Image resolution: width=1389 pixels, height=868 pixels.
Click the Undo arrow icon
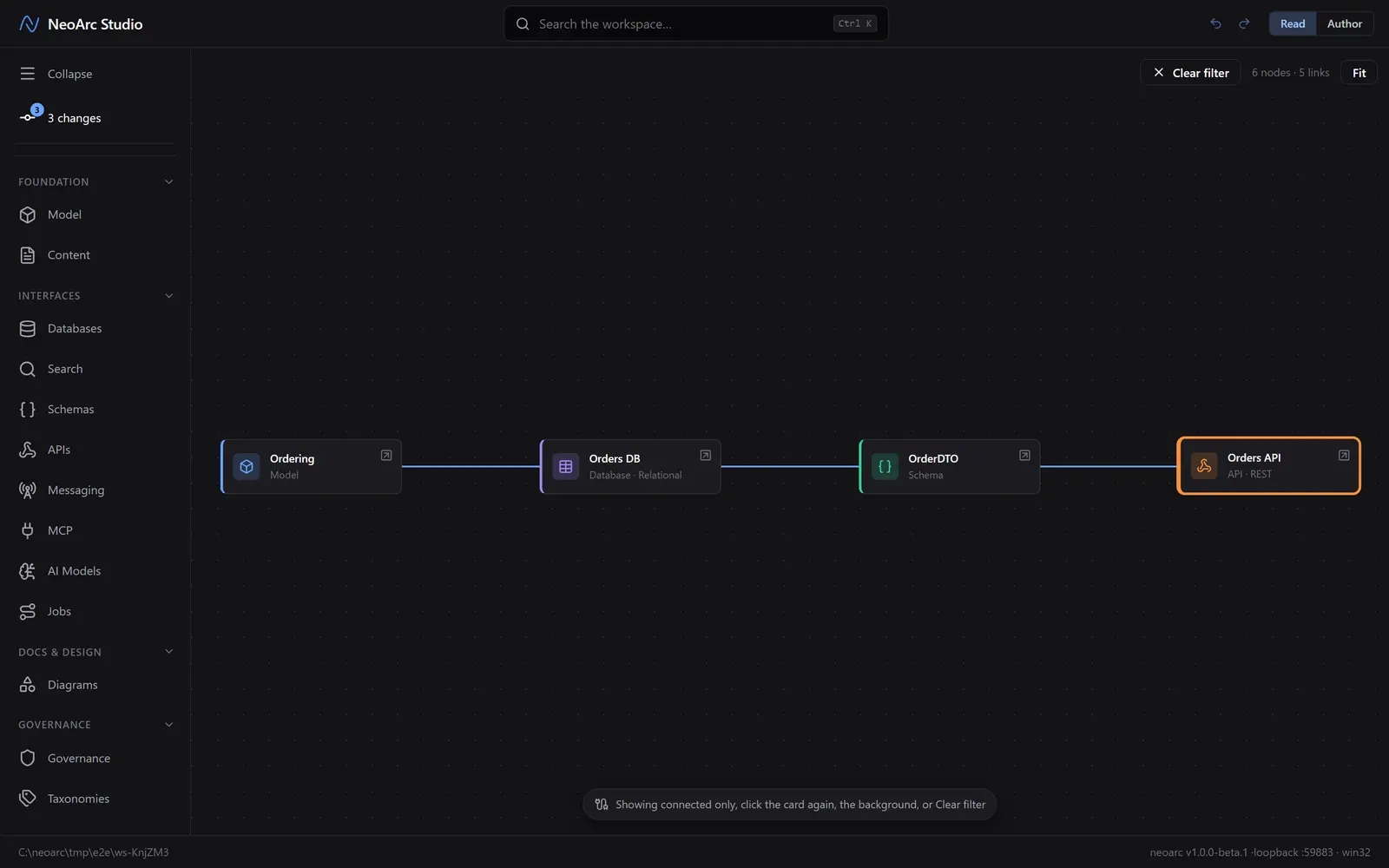1215,23
